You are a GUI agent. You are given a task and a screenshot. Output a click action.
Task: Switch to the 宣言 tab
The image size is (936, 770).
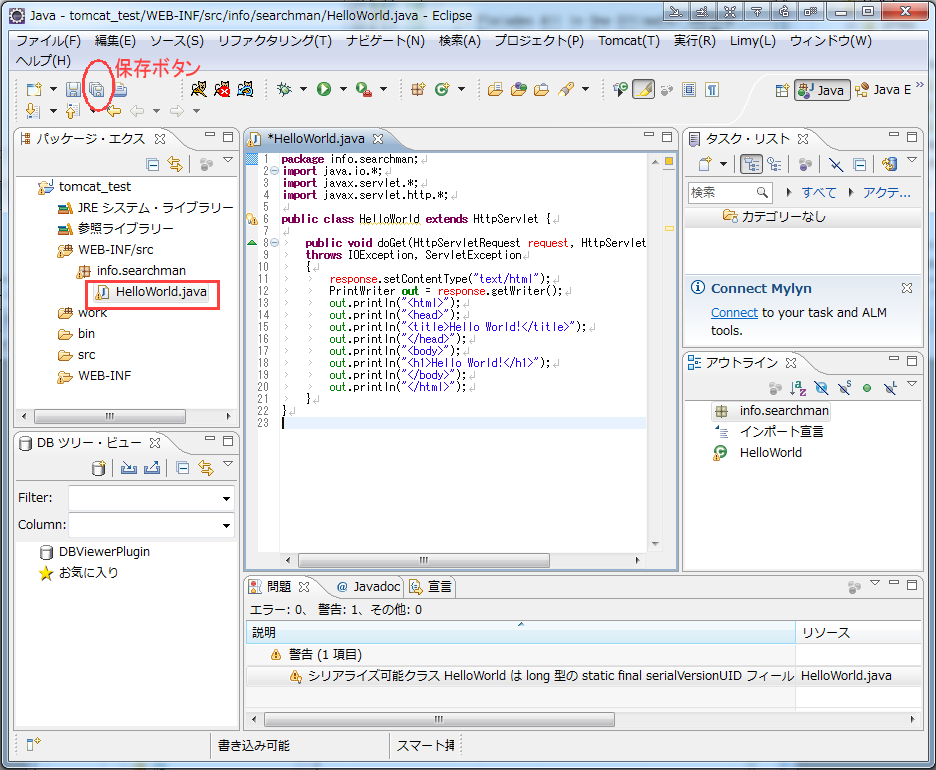pyautogui.click(x=431, y=587)
